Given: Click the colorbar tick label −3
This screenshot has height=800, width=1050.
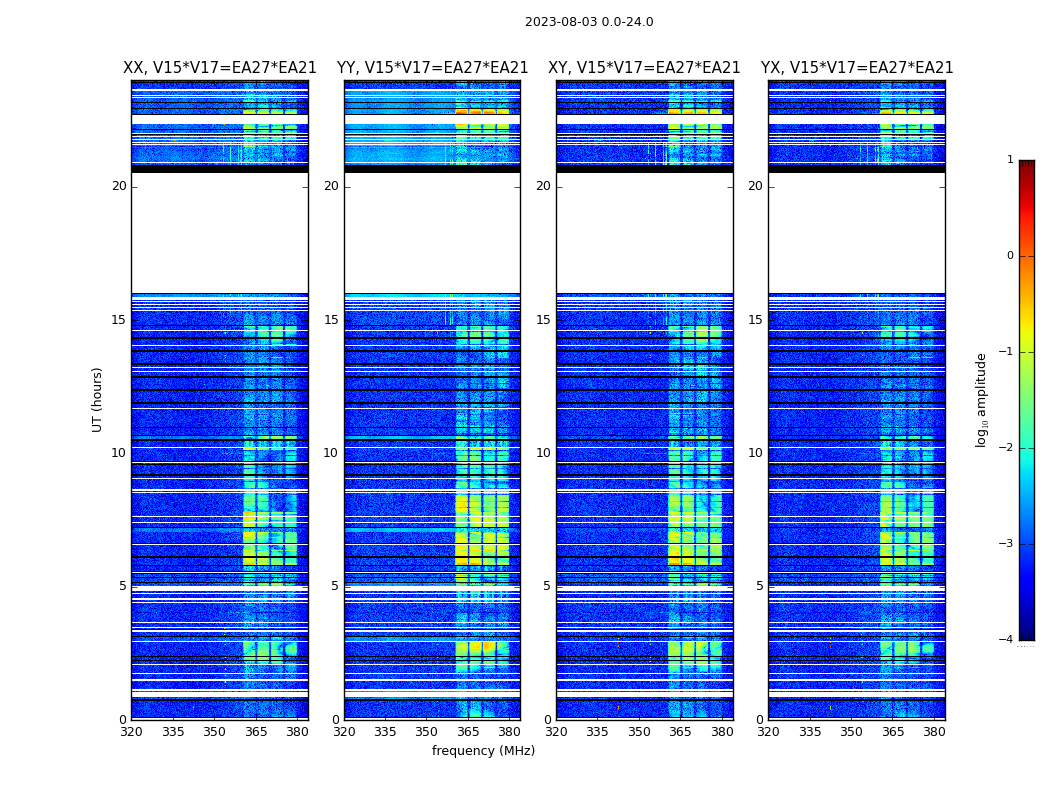Looking at the screenshot, I should point(1006,544).
